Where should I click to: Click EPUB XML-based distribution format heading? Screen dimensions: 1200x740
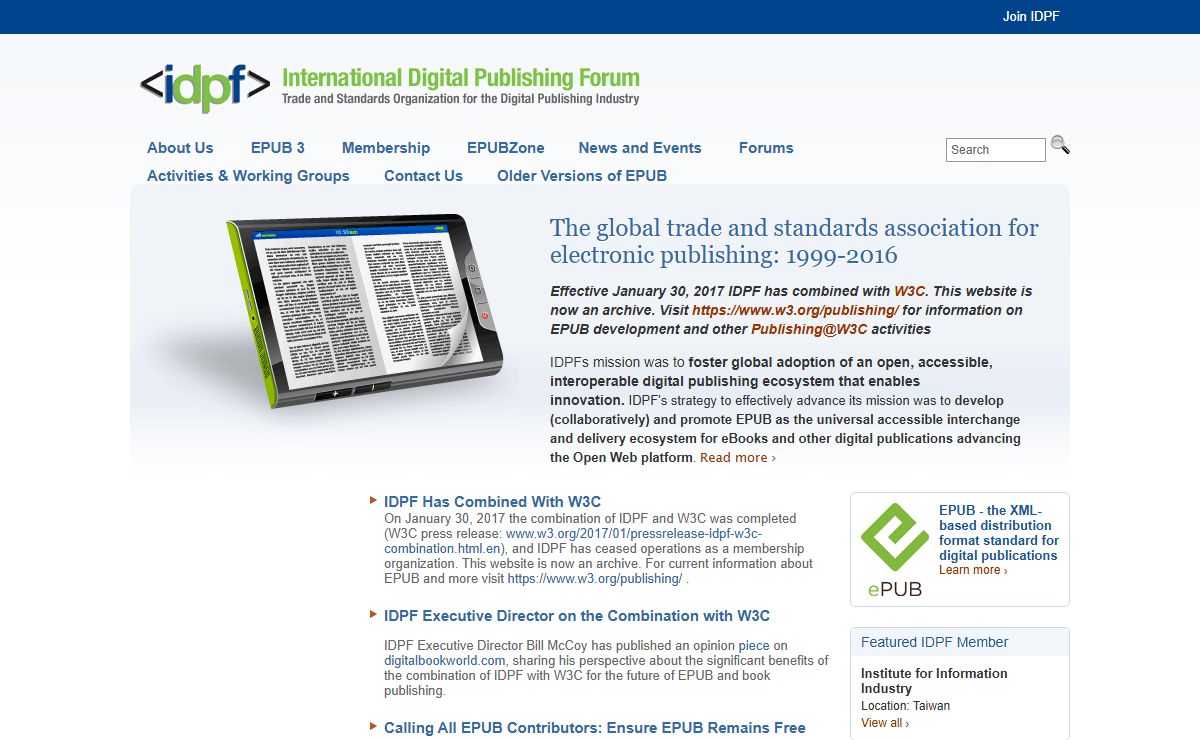[998, 533]
